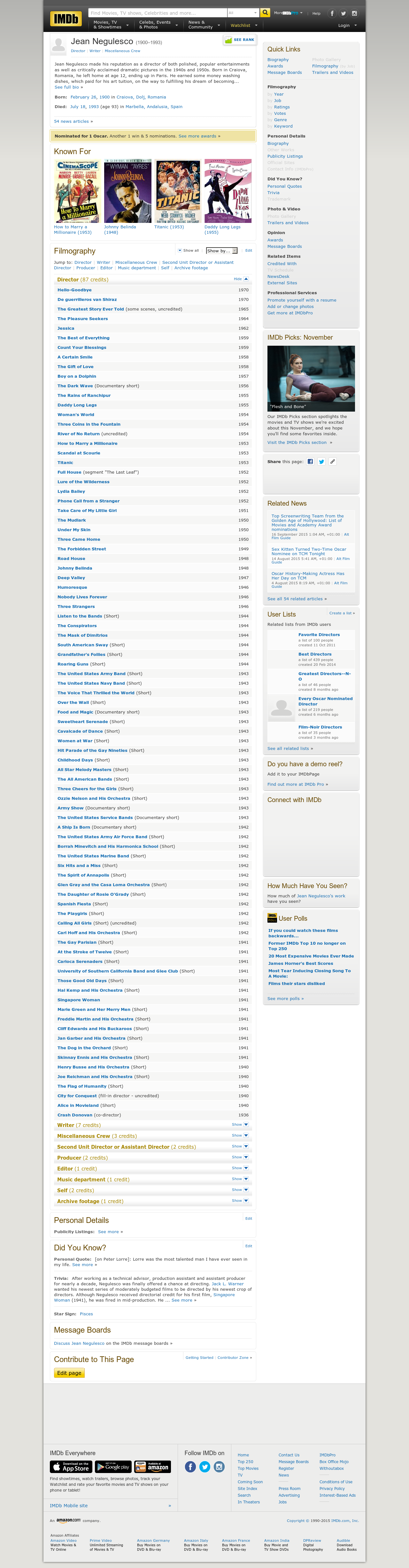Expand the Archive footage credits section
Viewport: 409px width, 1568px height.
[x=240, y=1201]
